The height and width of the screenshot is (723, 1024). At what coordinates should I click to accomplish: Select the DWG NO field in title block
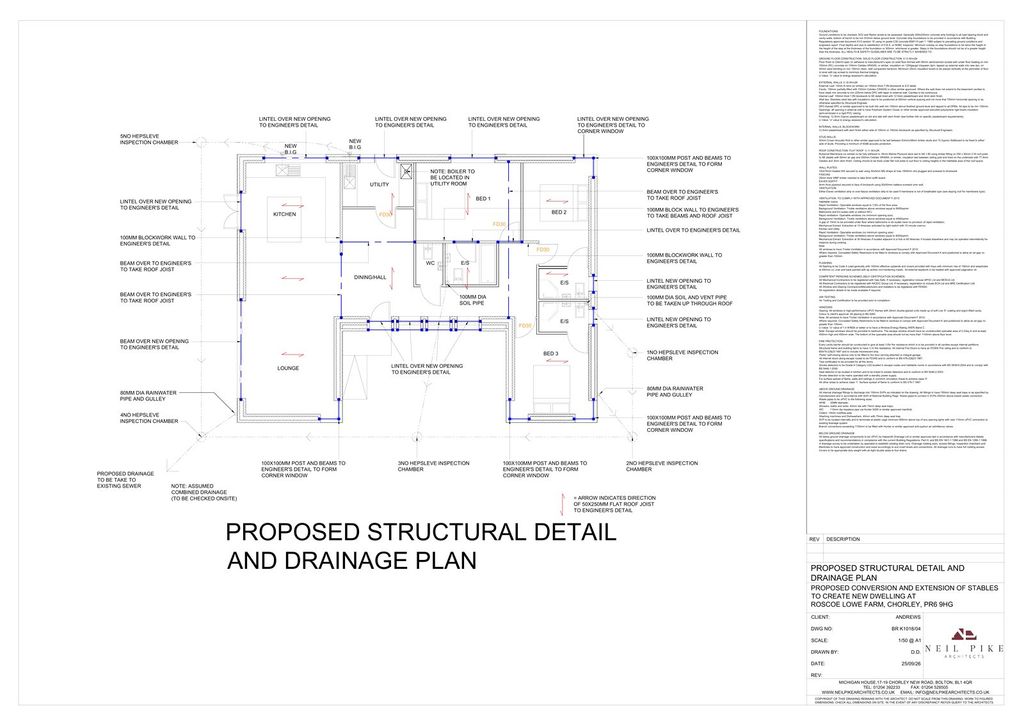(x=865, y=629)
